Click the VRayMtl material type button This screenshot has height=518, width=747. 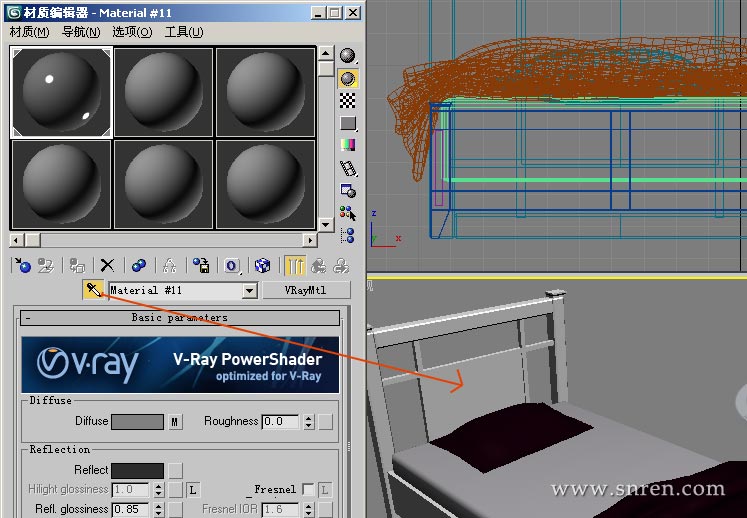306,291
